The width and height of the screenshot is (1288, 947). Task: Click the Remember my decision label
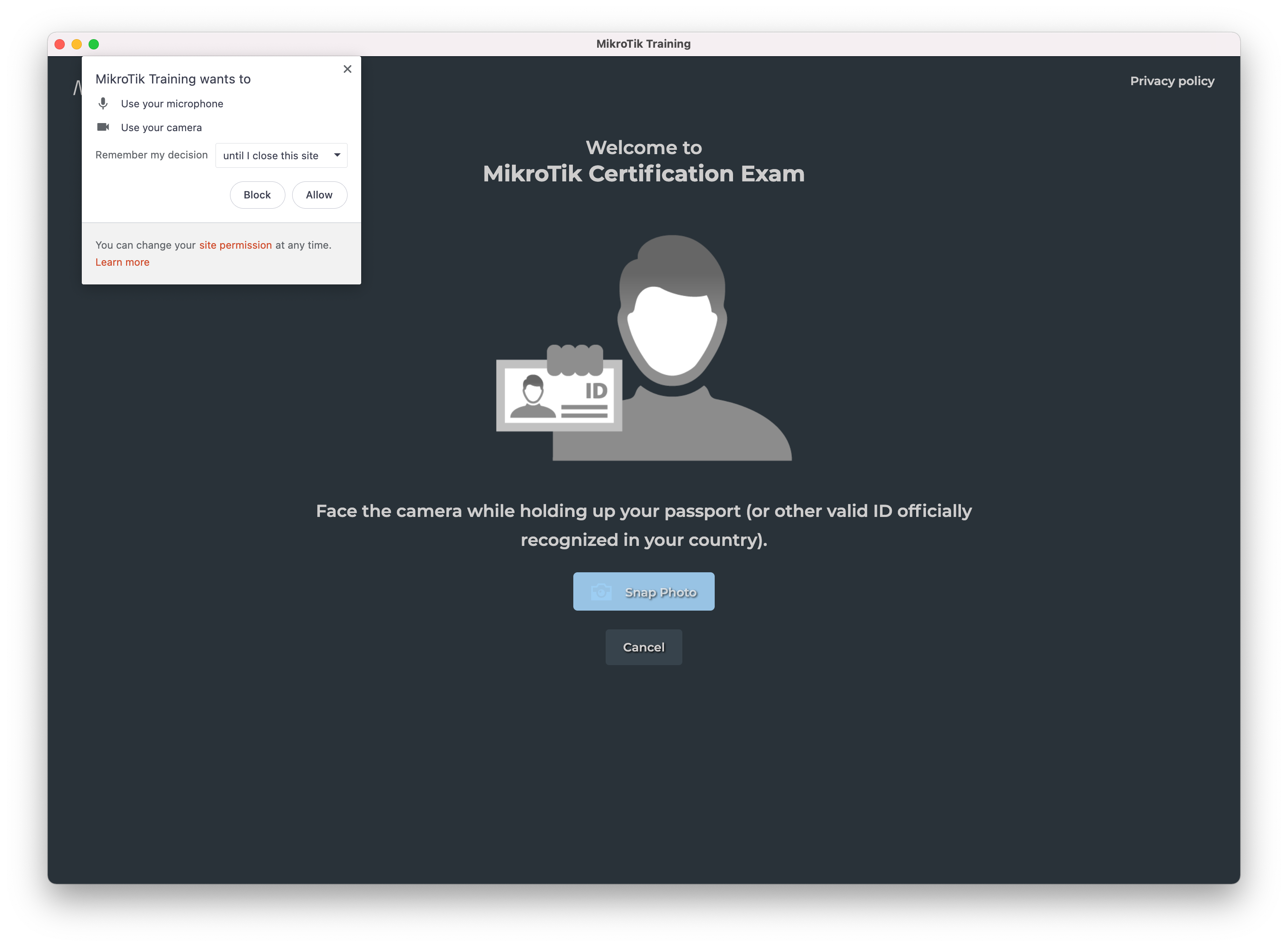coord(151,155)
